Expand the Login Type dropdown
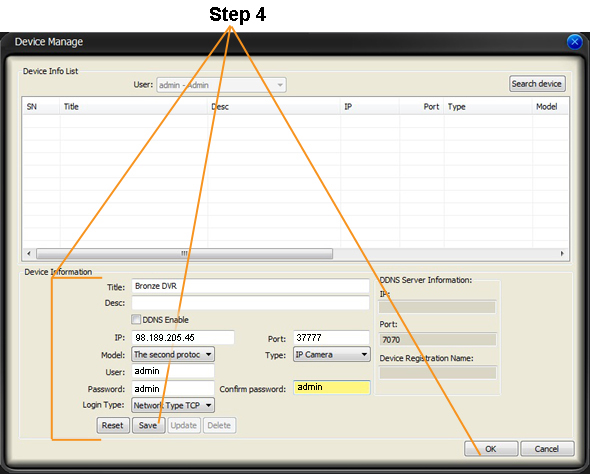Screen dimensions: 590x474 [x=173, y=405]
